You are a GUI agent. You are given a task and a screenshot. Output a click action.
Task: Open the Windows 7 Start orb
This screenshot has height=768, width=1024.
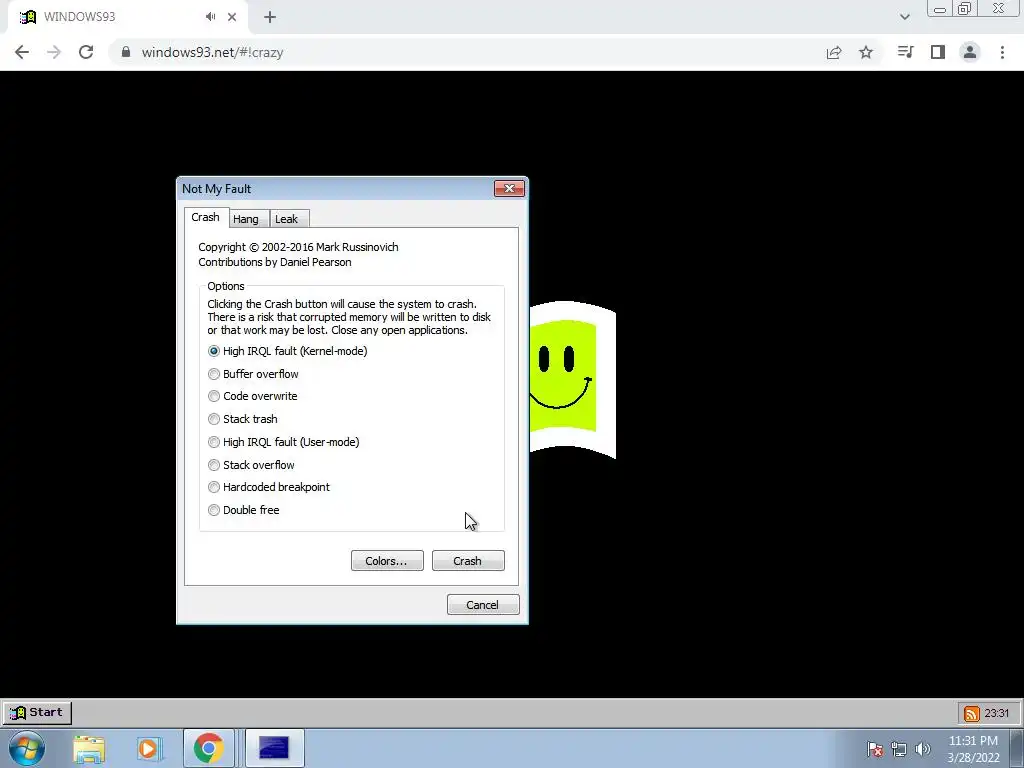(27, 748)
